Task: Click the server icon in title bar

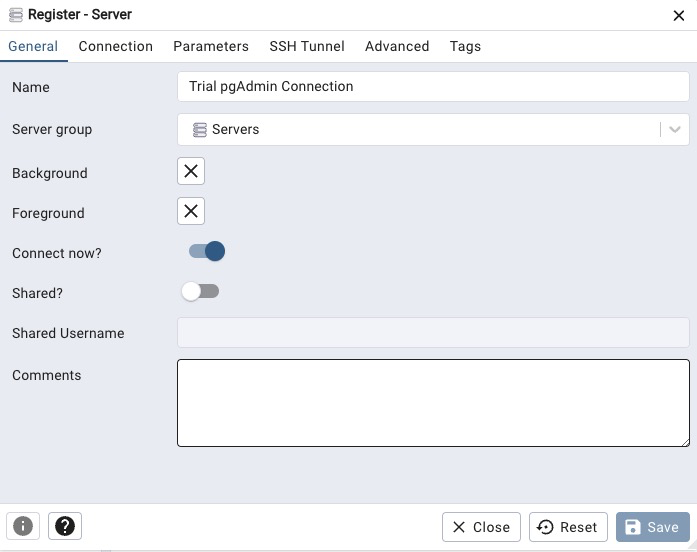Action: [x=16, y=15]
